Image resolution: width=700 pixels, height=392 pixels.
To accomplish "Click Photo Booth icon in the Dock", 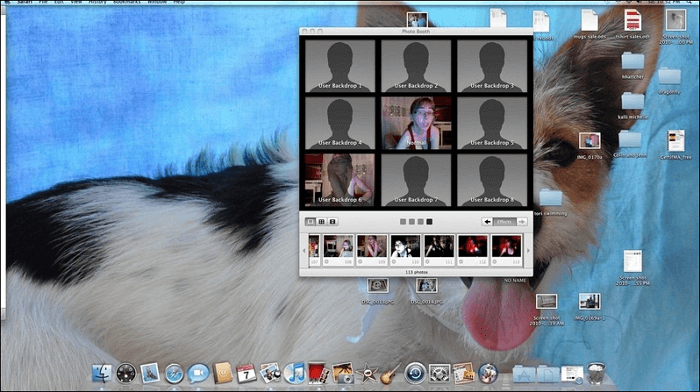I will (318, 373).
